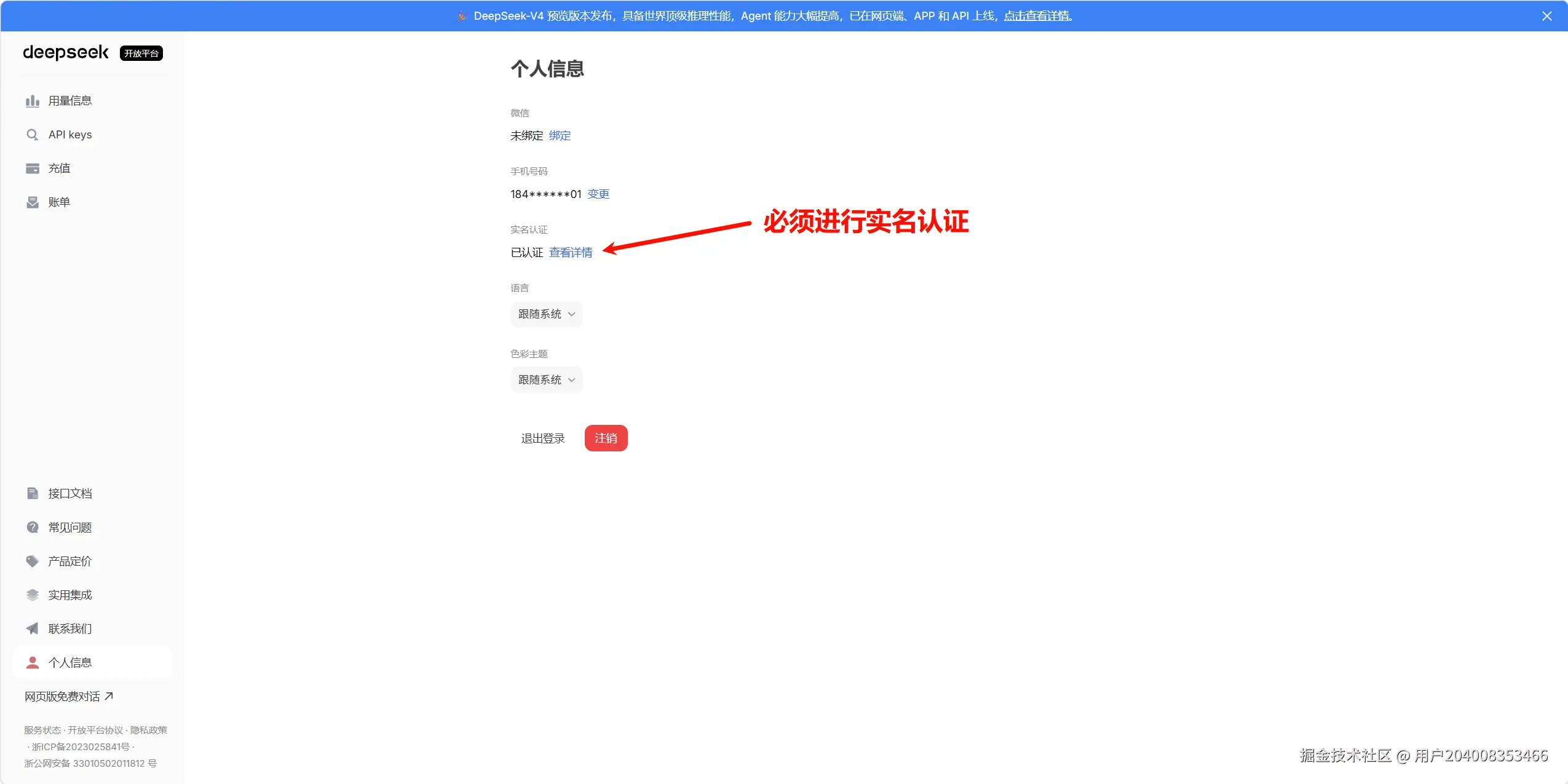Open the 隐私政策 footer link
Image resolution: width=1568 pixels, height=784 pixels.
point(149,730)
